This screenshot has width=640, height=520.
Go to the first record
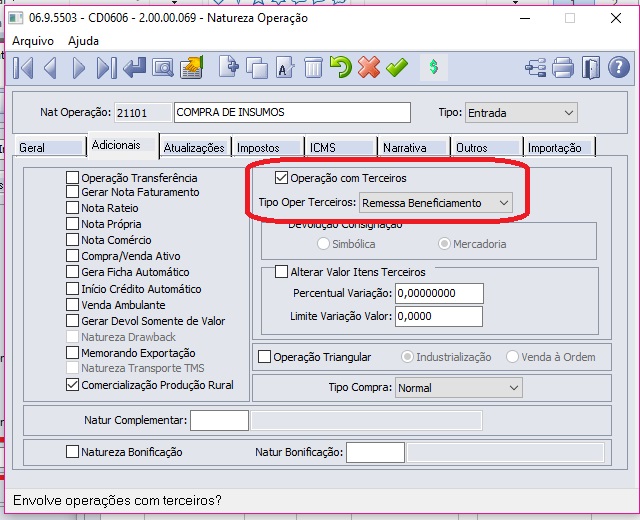[x=23, y=67]
